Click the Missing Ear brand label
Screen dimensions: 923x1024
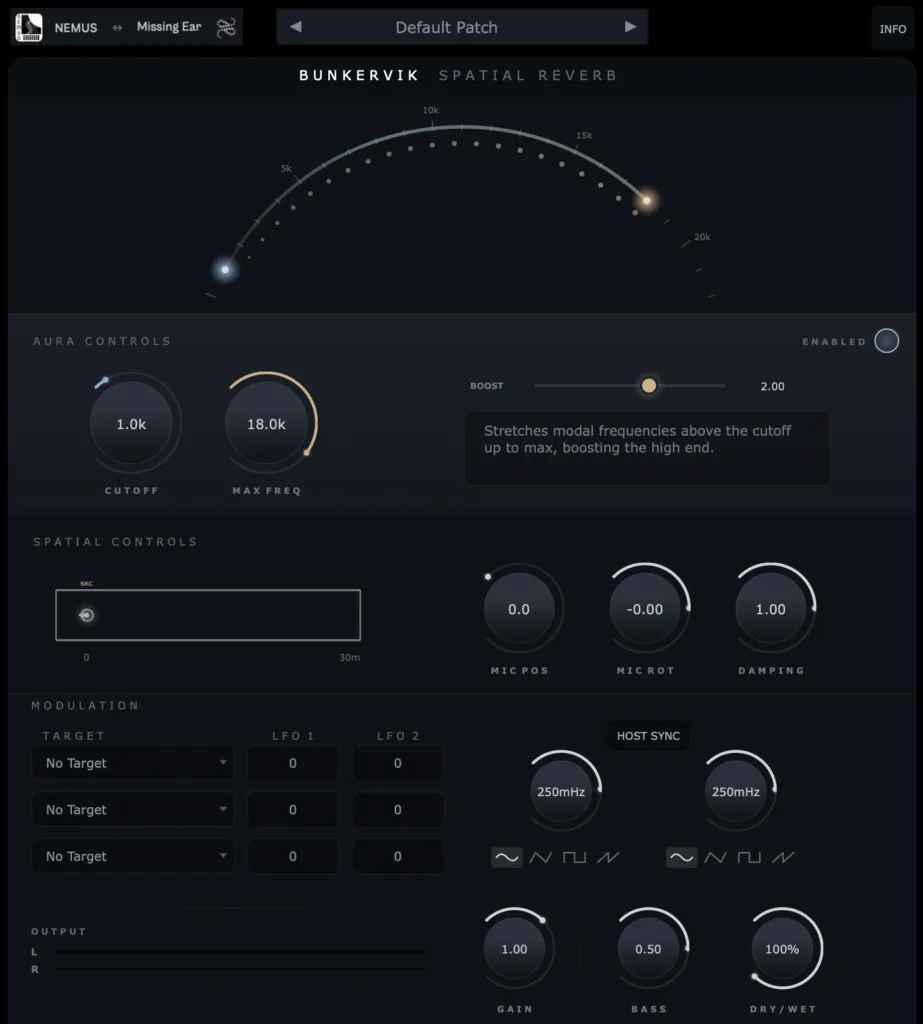[x=169, y=27]
